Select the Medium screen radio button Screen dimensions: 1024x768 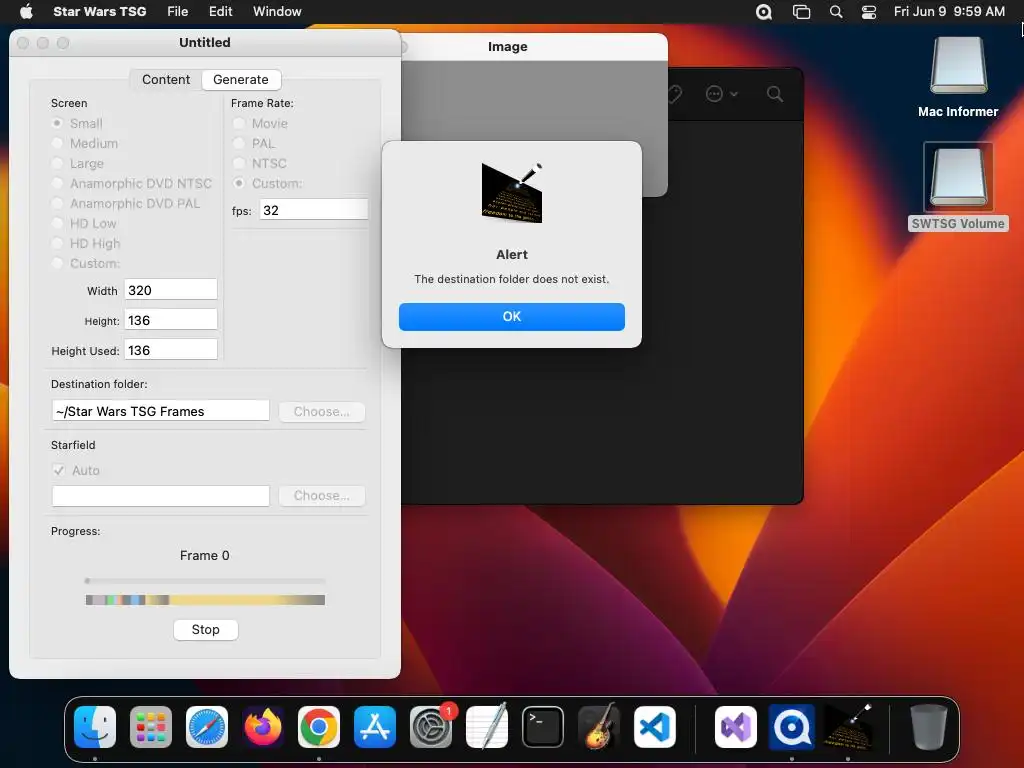[57, 143]
